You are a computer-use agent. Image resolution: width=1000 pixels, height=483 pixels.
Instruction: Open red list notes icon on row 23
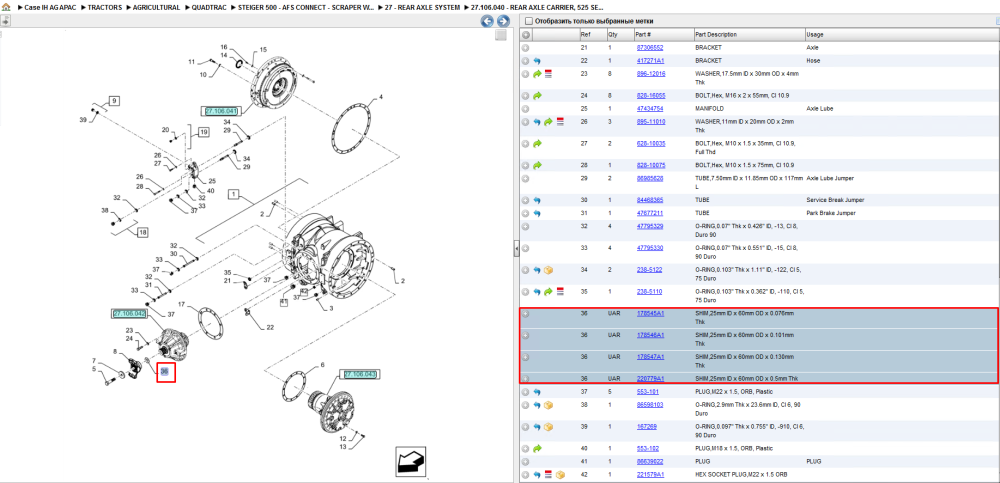coord(548,74)
